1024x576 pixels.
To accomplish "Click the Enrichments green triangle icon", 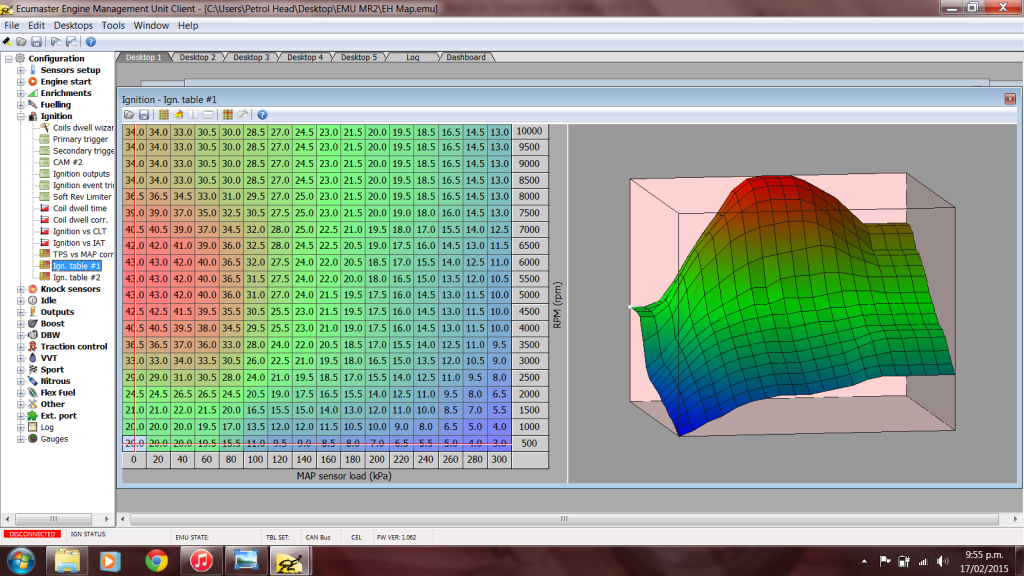I will tap(33, 93).
